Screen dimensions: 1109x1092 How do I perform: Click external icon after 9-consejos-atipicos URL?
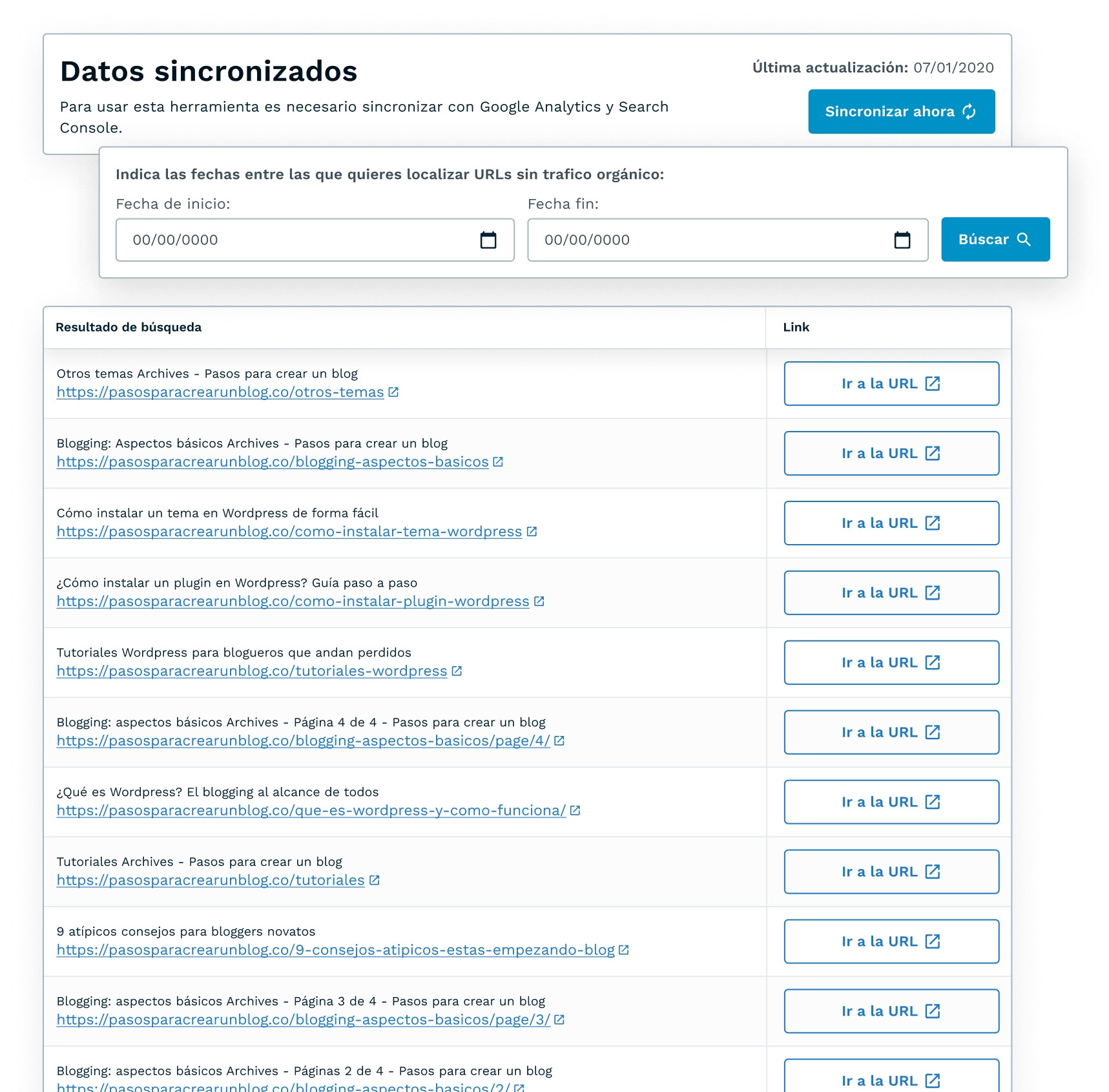(x=624, y=950)
